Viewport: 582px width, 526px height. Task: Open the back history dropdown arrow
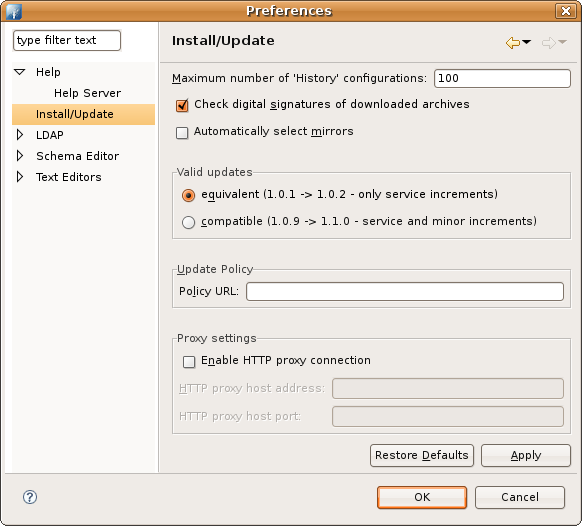point(527,42)
